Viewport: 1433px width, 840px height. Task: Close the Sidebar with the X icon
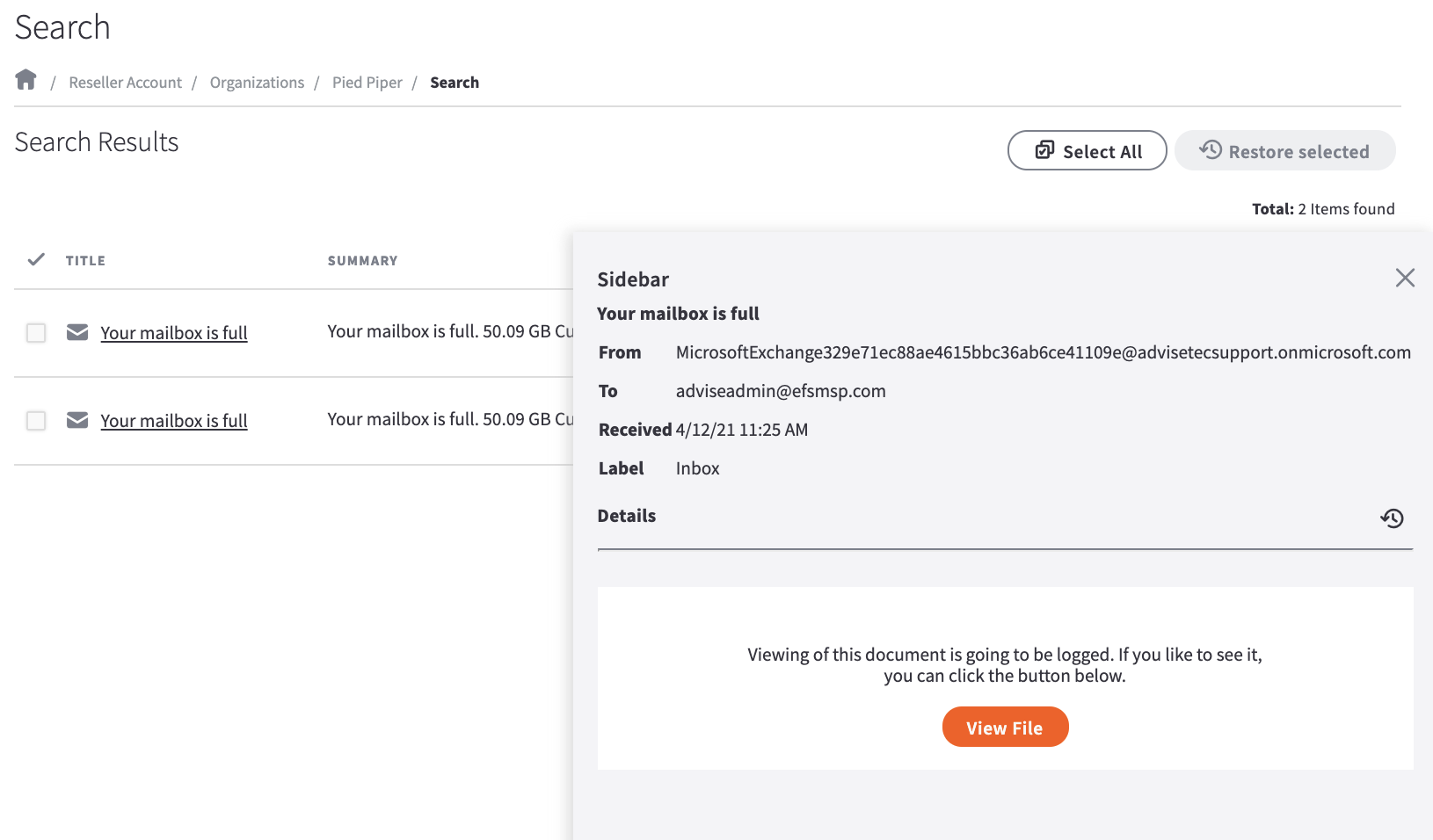(x=1405, y=278)
